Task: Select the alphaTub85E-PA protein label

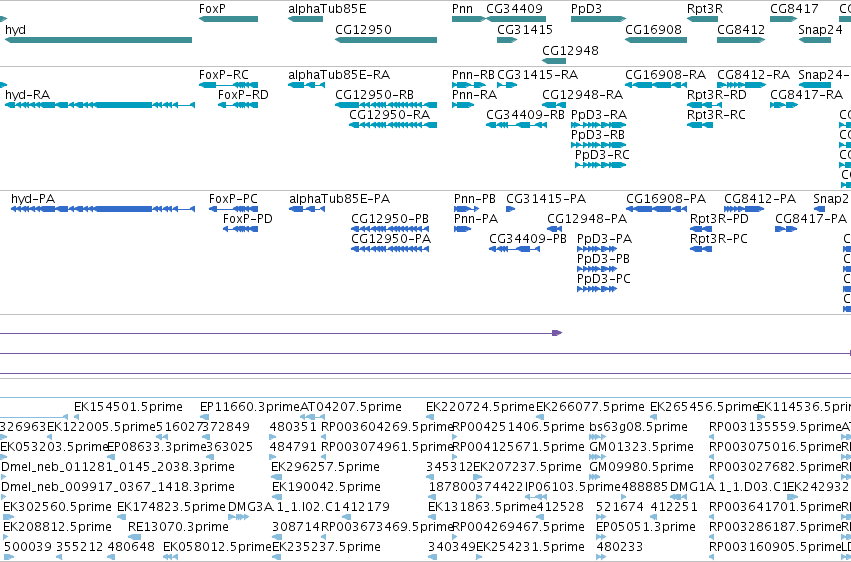Action: point(340,199)
